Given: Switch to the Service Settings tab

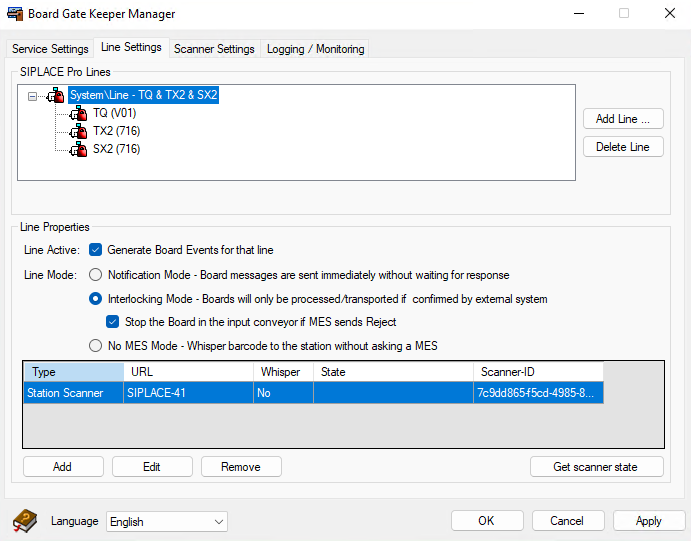Looking at the screenshot, I should coord(50,48).
